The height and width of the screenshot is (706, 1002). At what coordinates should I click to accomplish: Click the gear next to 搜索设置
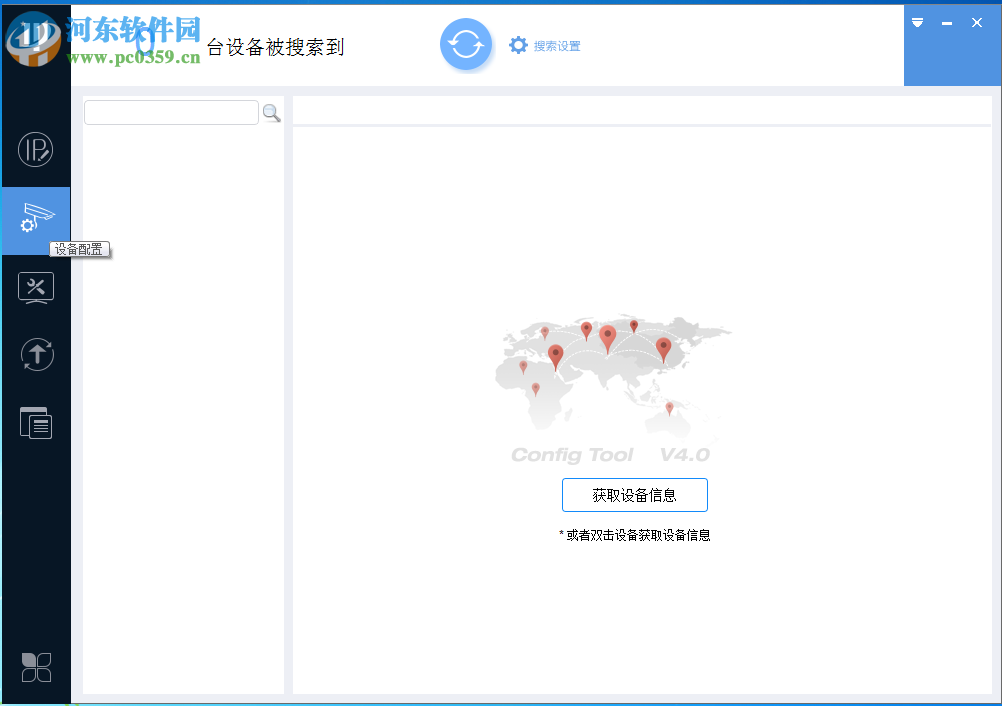pos(518,44)
